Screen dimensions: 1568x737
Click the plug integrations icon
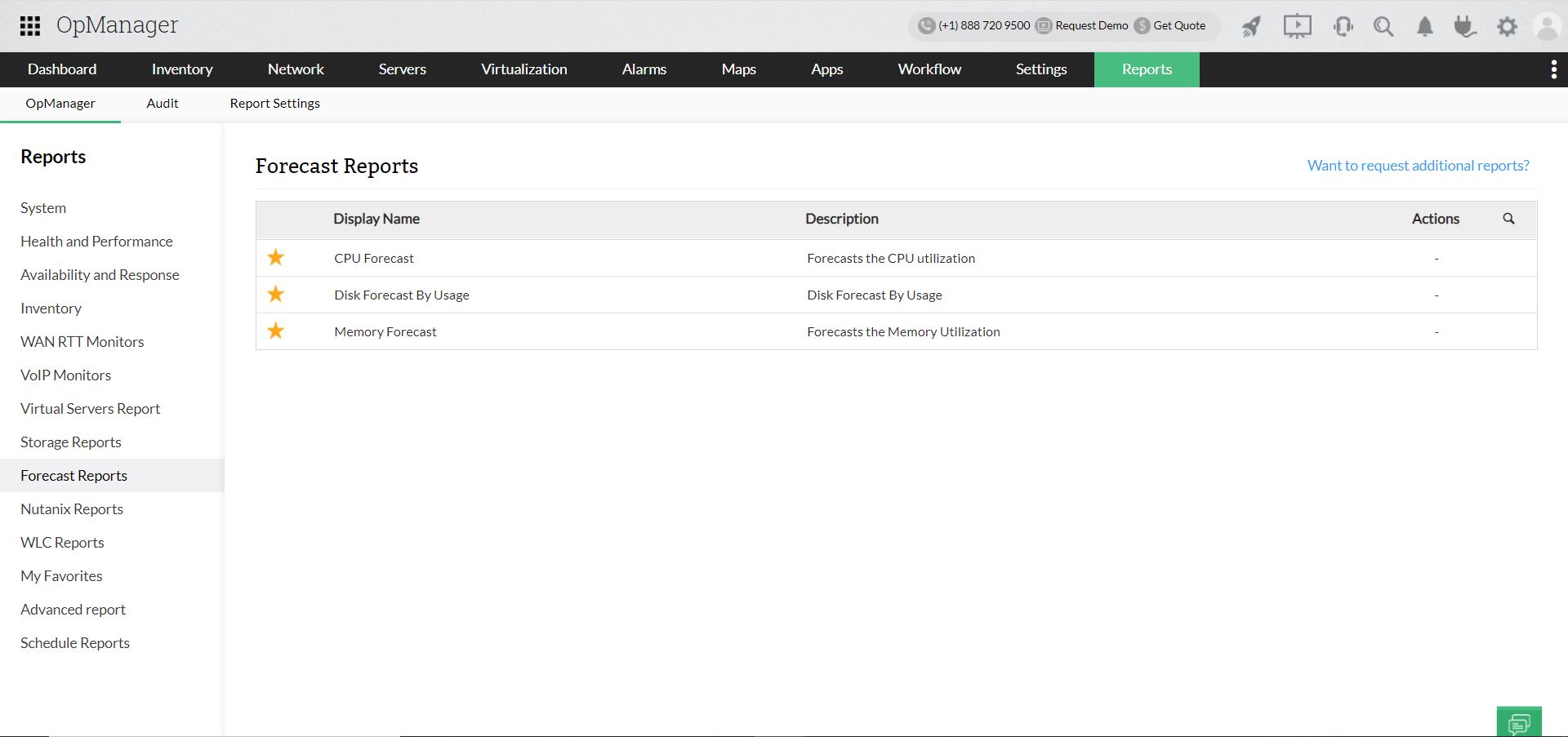click(1465, 27)
